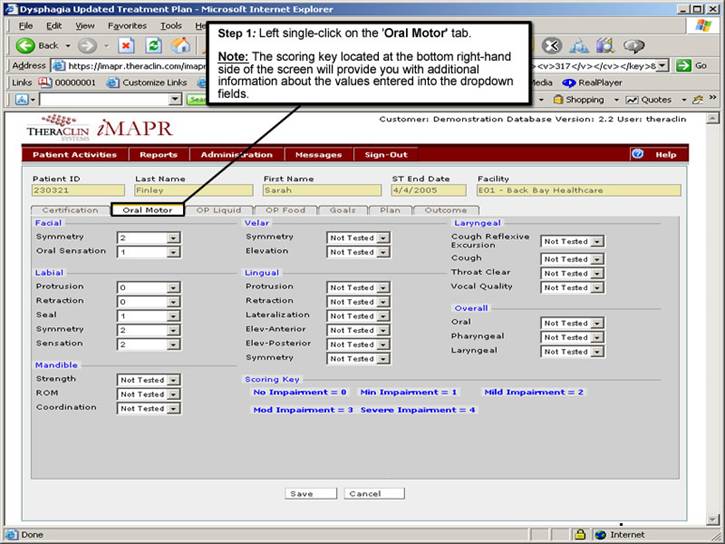The width and height of the screenshot is (725, 544).
Task: Open the Reports menu
Action: (x=158, y=155)
